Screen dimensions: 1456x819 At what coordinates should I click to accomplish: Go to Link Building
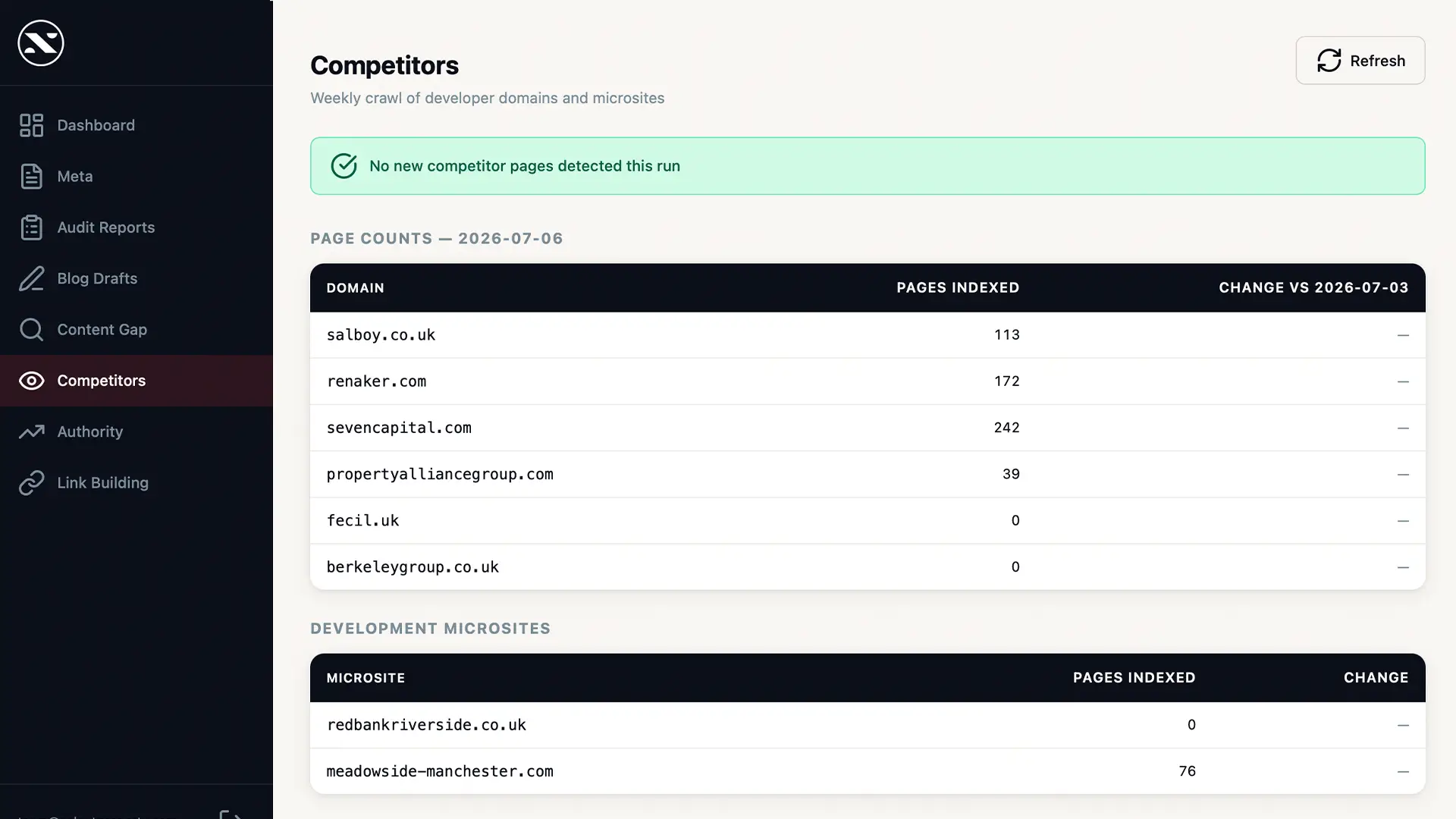tap(136, 483)
